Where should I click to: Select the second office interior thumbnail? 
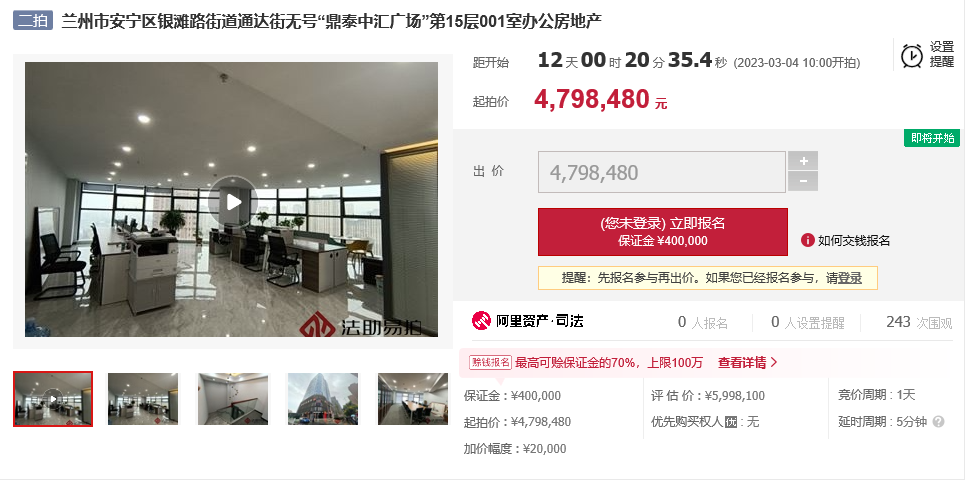(x=143, y=399)
